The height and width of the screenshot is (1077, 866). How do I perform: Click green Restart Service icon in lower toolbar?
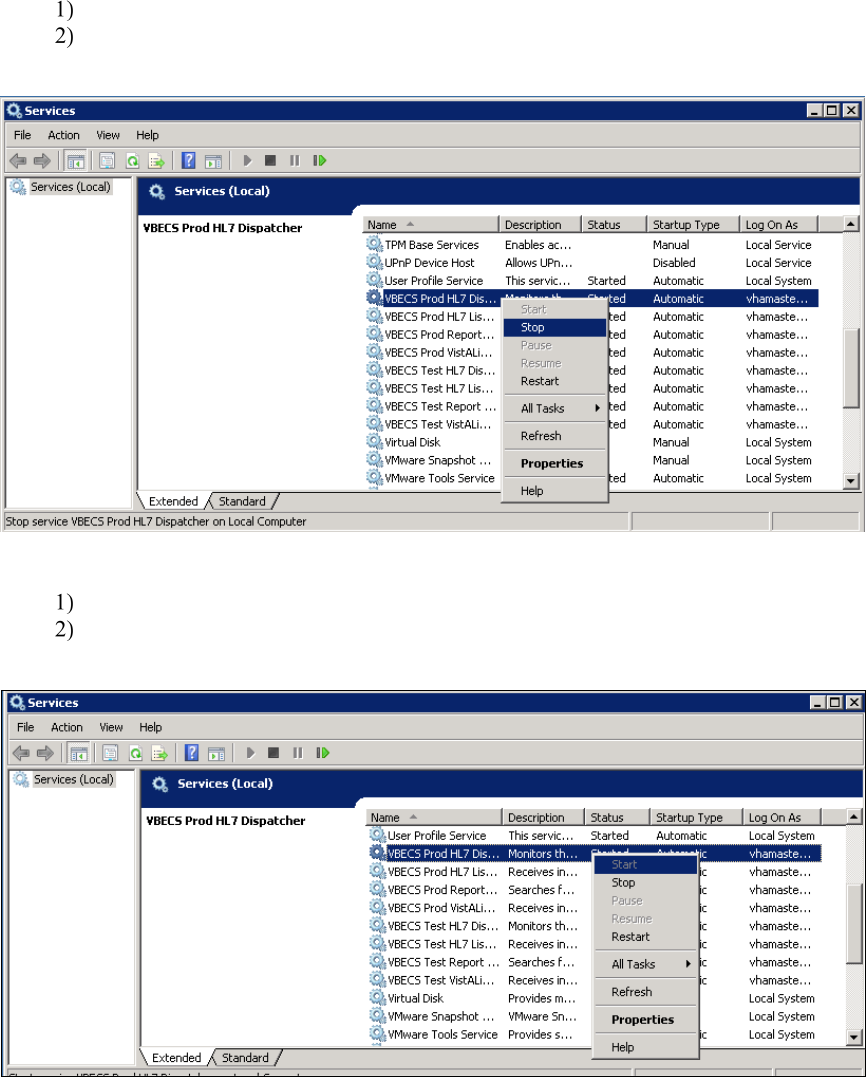pos(322,753)
